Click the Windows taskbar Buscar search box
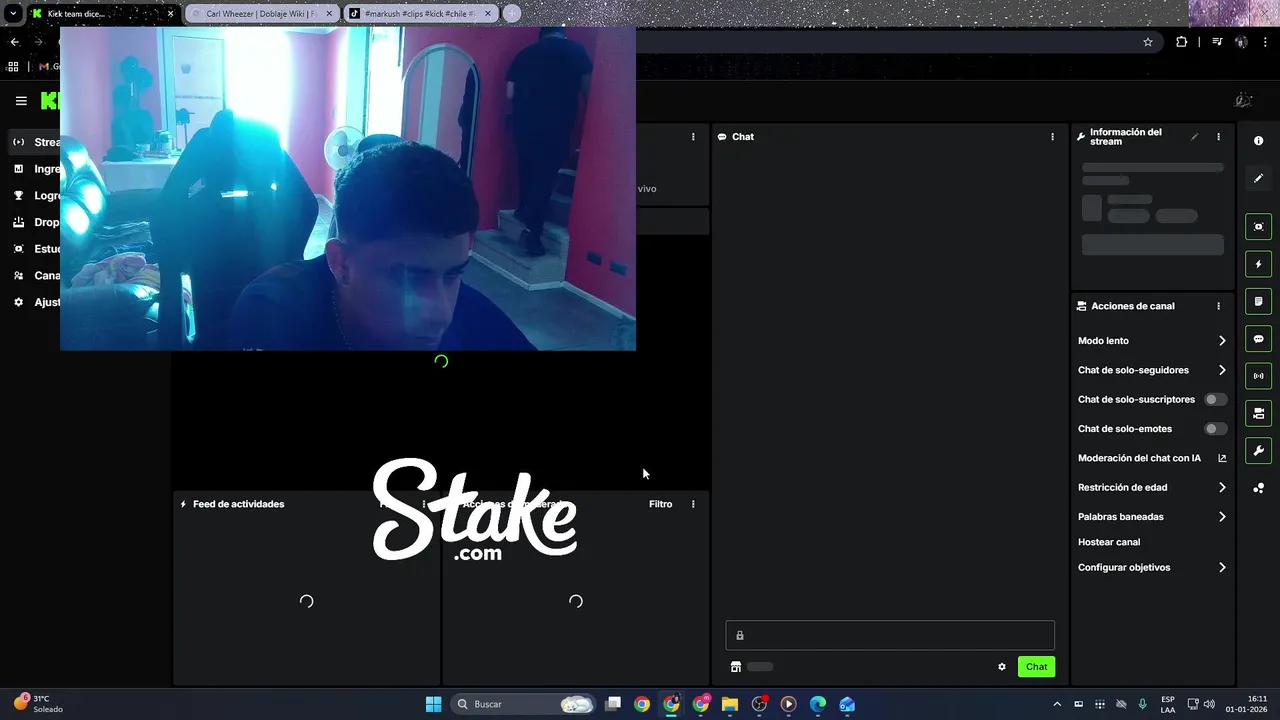Image resolution: width=1280 pixels, height=720 pixels. (x=524, y=704)
